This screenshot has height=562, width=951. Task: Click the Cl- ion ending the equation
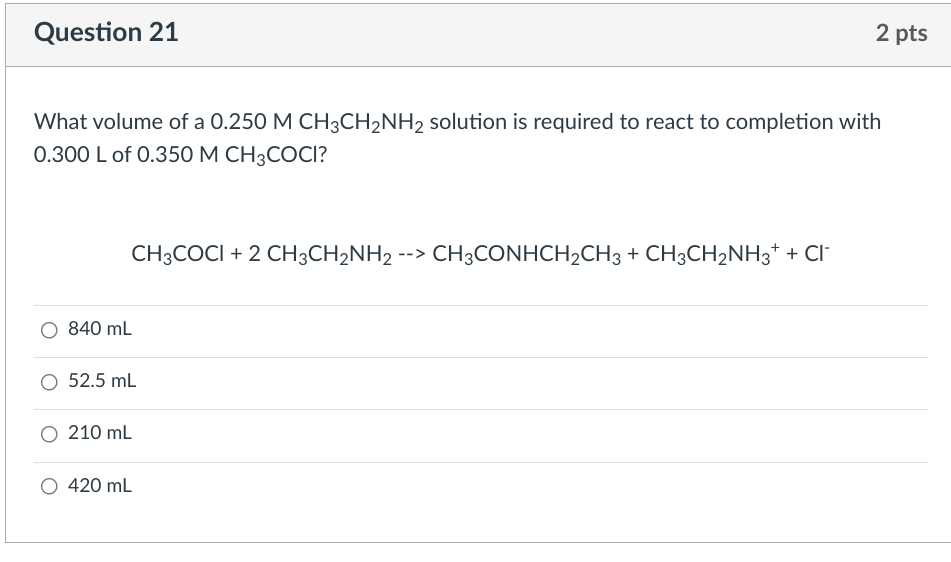816,253
